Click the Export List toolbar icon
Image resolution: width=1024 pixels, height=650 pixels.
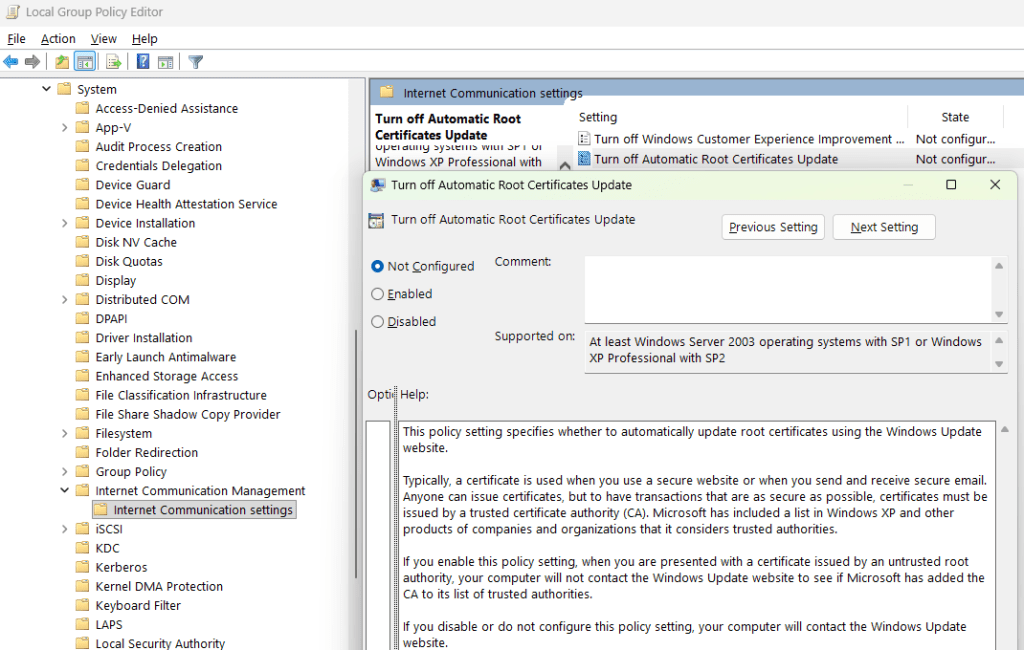[114, 62]
